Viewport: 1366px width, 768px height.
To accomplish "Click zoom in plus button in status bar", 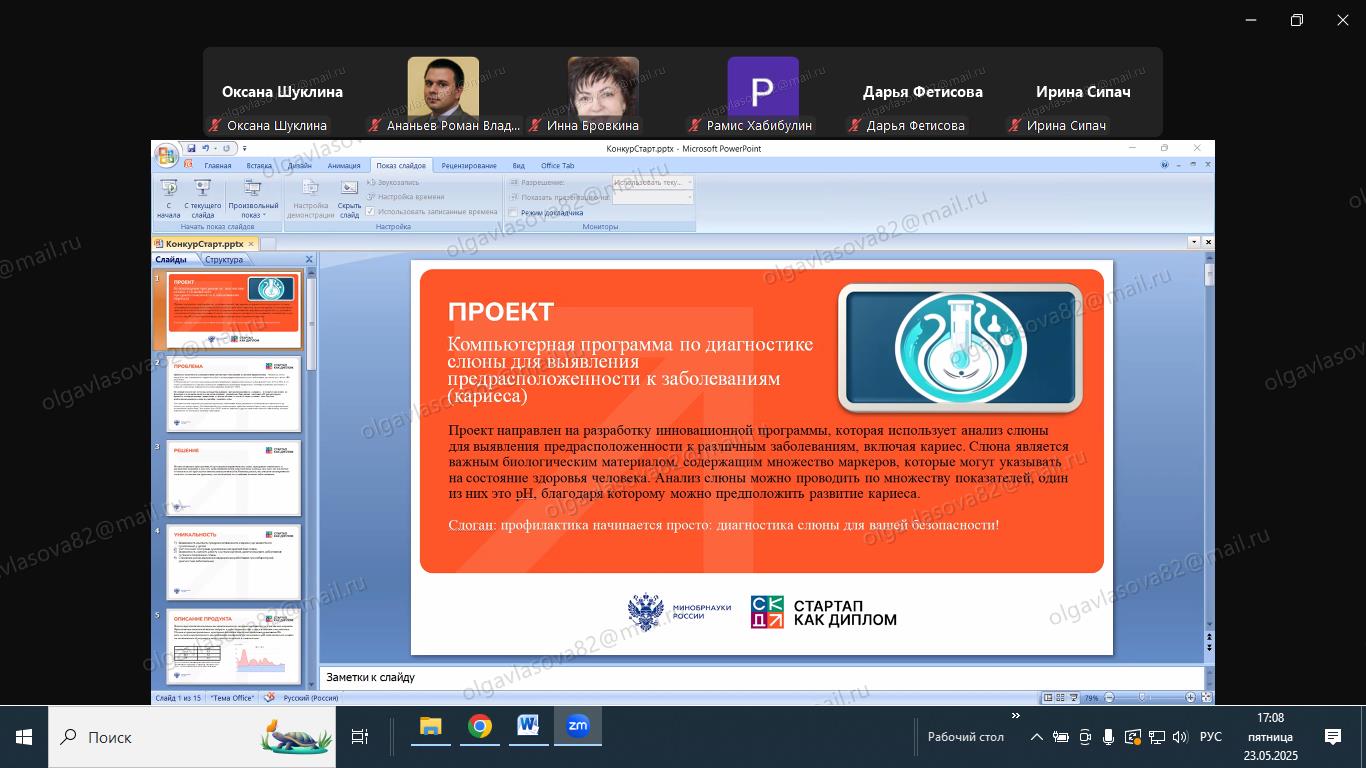I will [1190, 697].
